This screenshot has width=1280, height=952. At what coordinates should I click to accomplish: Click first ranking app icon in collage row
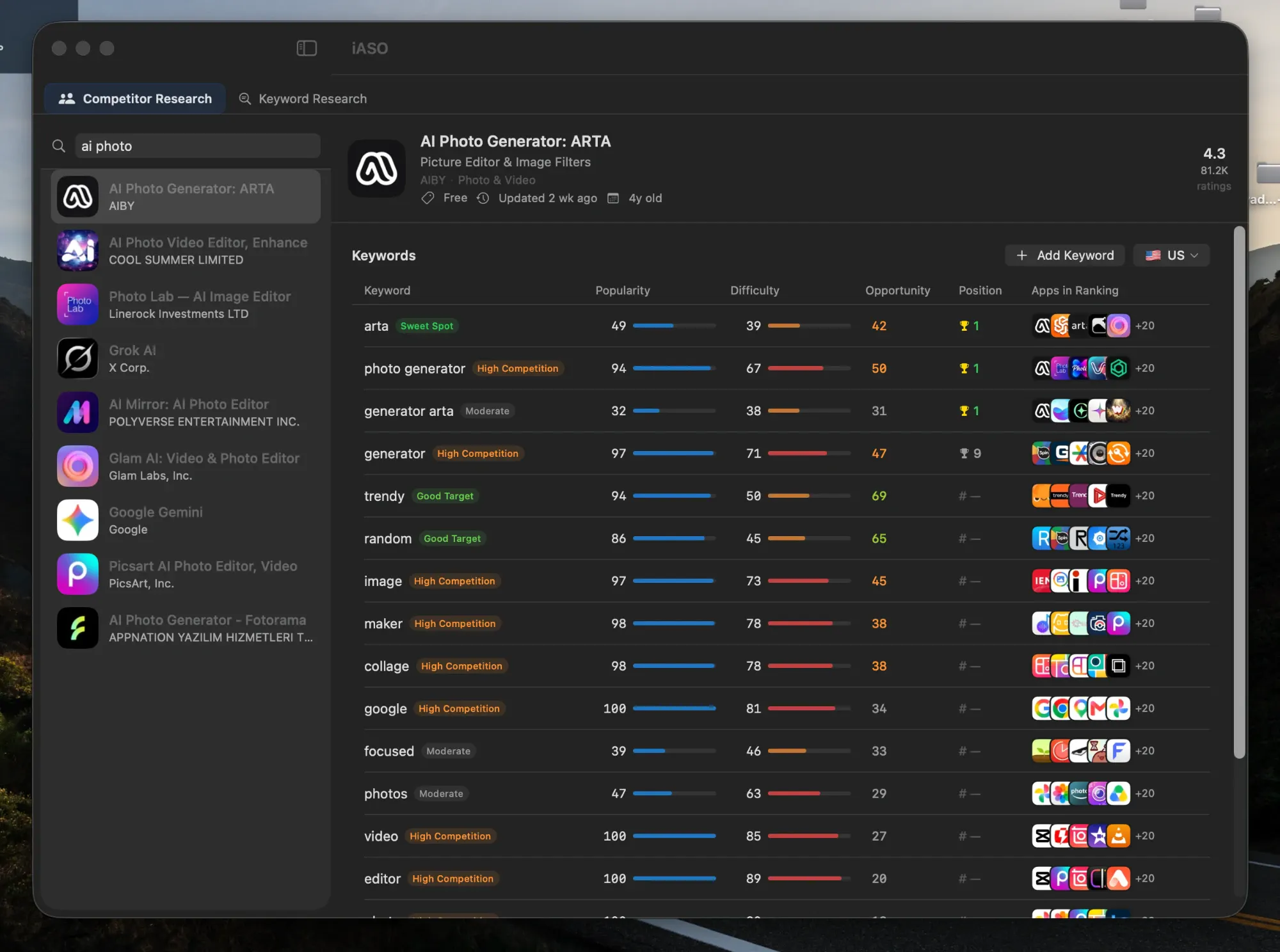[1043, 666]
